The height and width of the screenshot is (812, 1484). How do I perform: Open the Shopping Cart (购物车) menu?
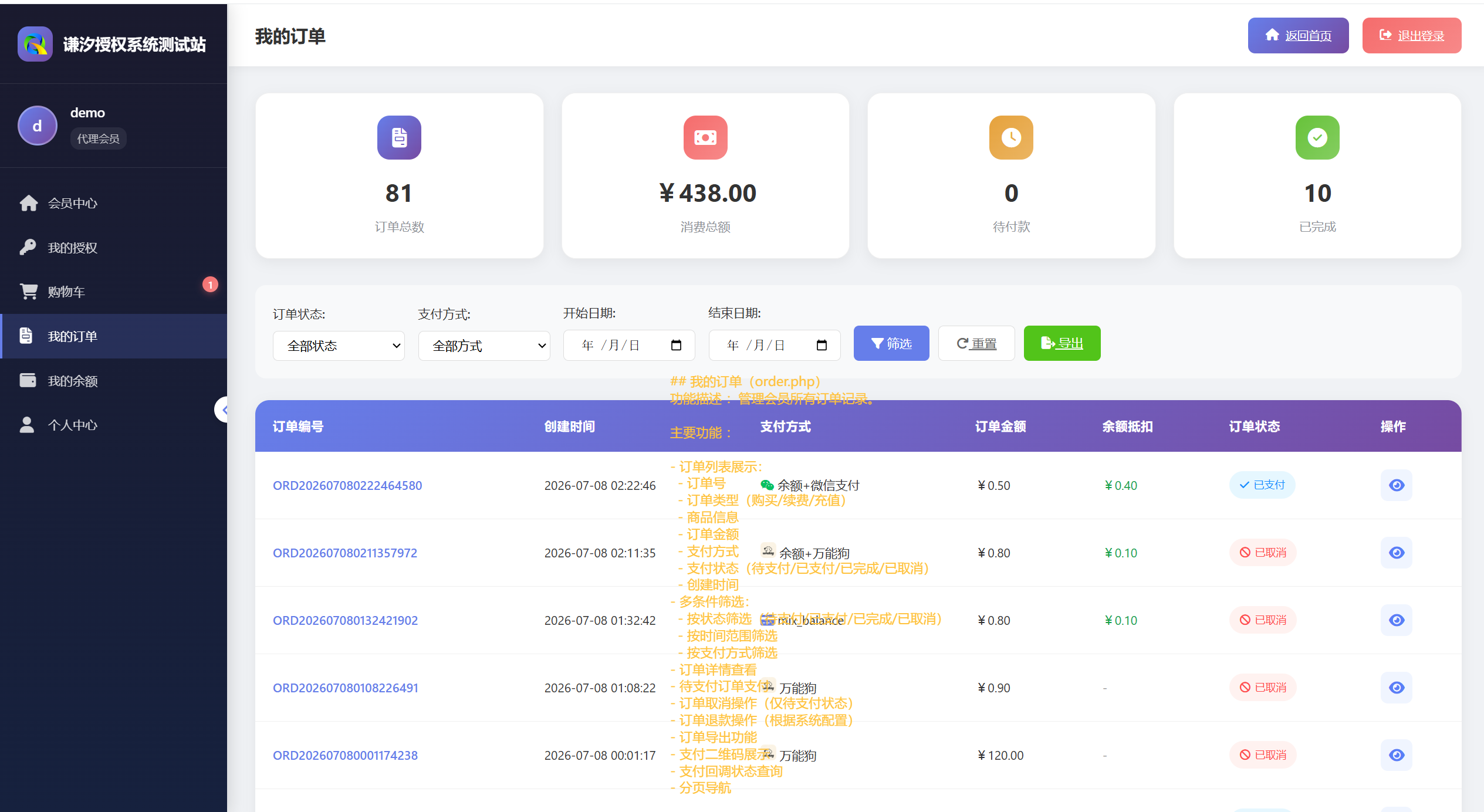pos(113,292)
